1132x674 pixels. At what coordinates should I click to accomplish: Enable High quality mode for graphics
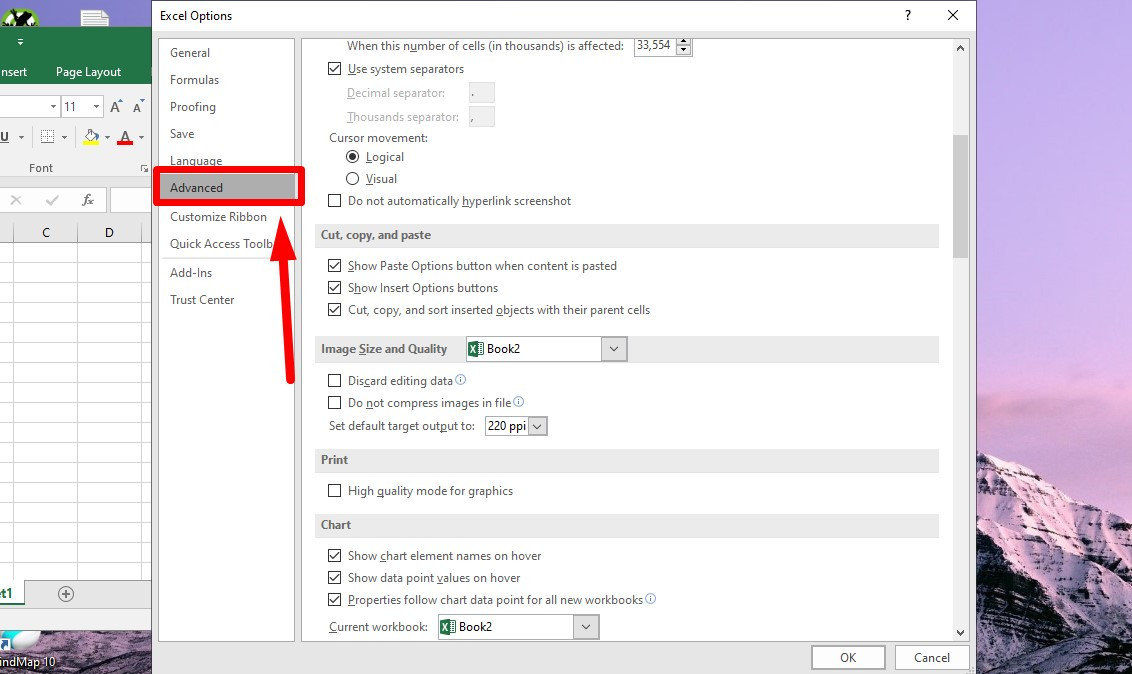[335, 490]
